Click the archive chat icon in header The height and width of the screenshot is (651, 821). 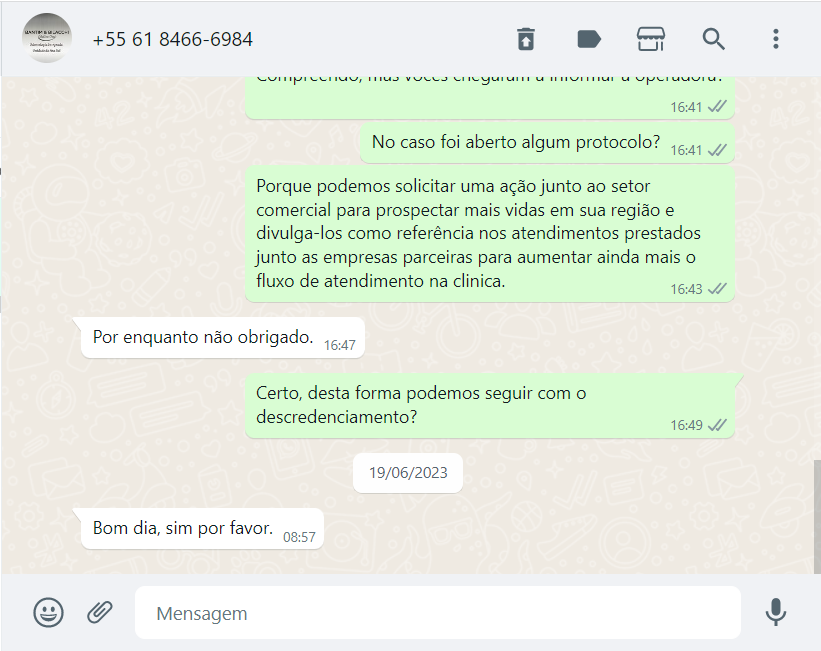click(526, 39)
